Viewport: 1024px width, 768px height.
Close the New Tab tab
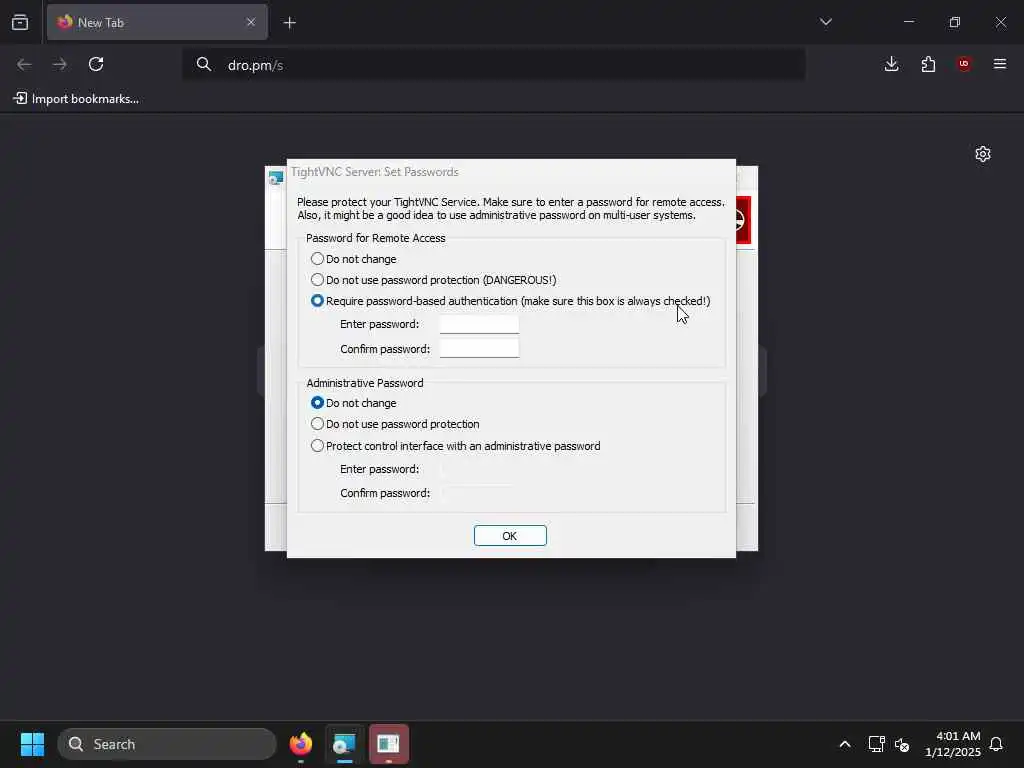251,22
